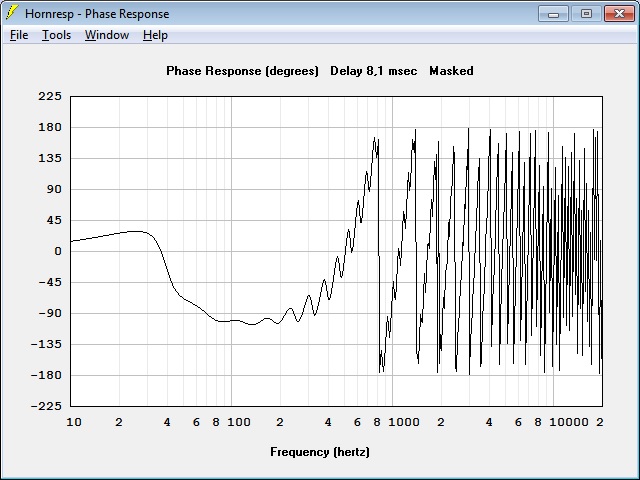Viewport: 640px width, 480px height.
Task: Click the window title 'Hornresp - Phase Response'
Action: tap(97, 14)
